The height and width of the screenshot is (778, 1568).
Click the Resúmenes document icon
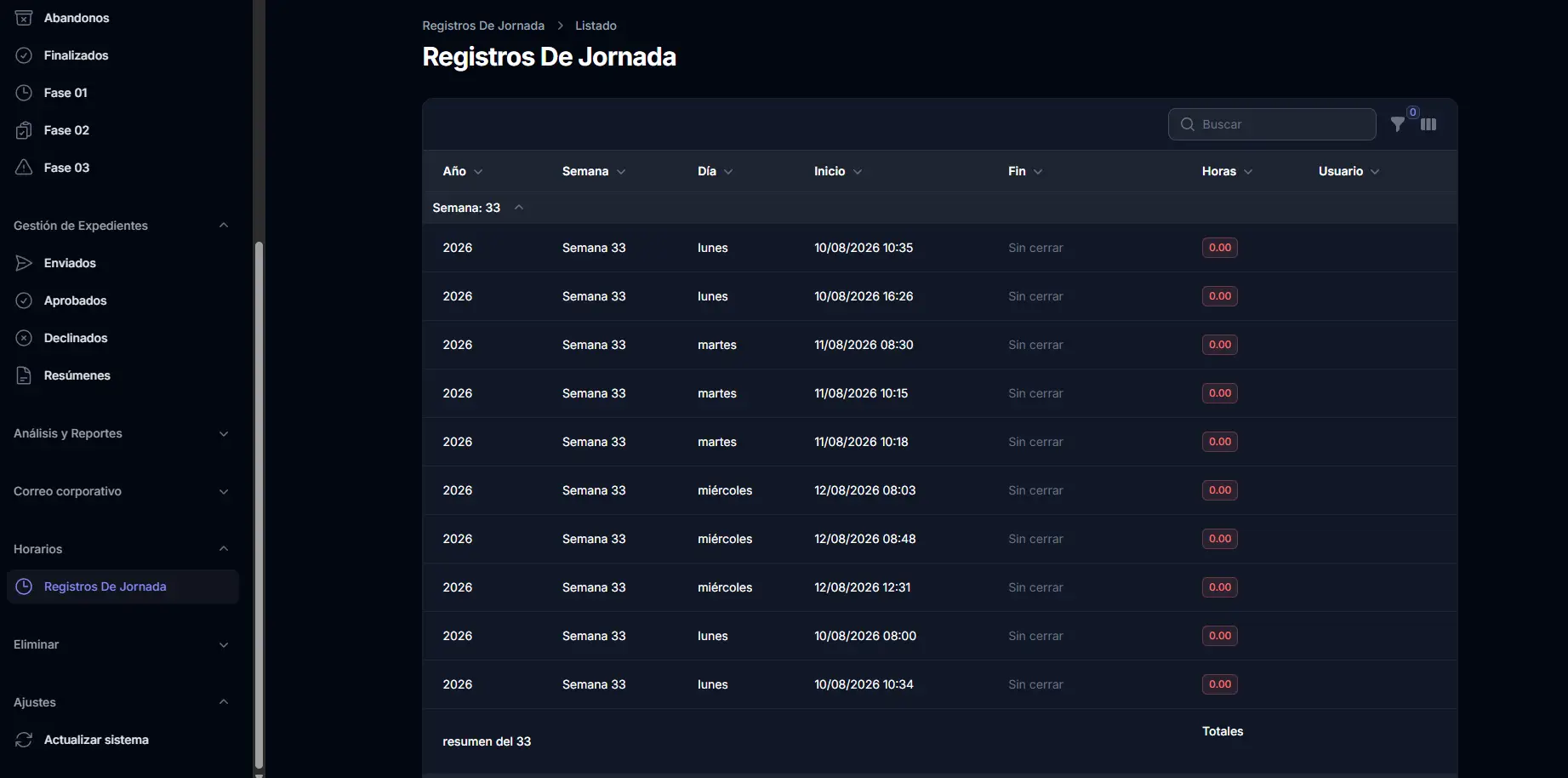click(x=24, y=375)
